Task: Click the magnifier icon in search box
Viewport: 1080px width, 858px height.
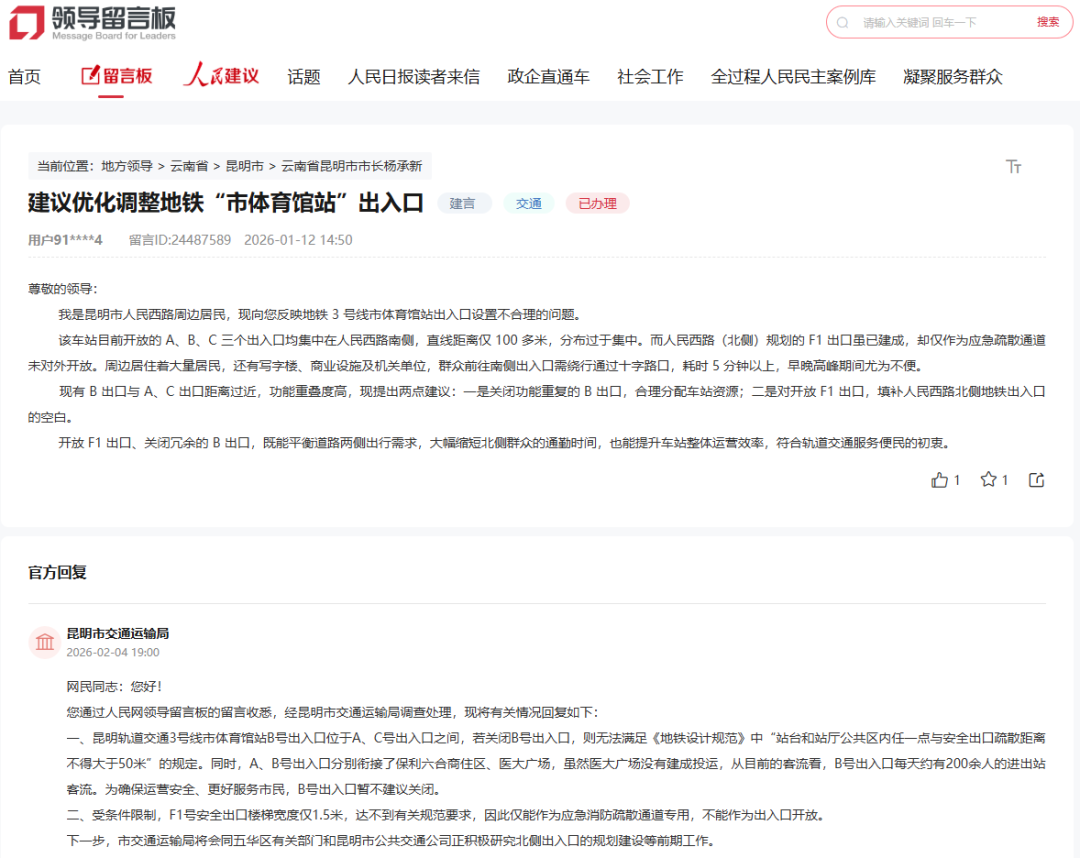Action: (x=843, y=22)
